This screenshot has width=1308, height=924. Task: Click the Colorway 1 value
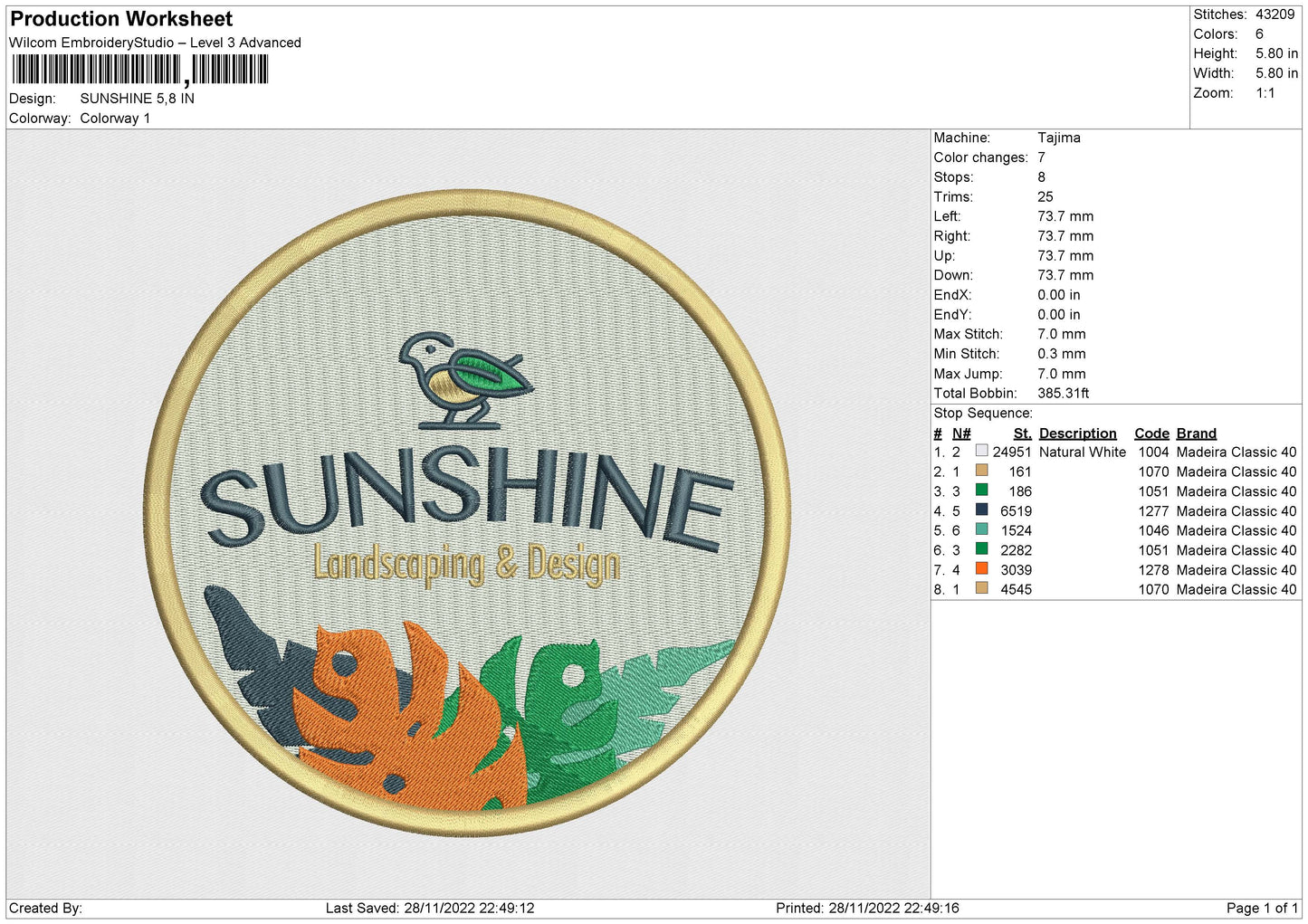click(x=115, y=119)
